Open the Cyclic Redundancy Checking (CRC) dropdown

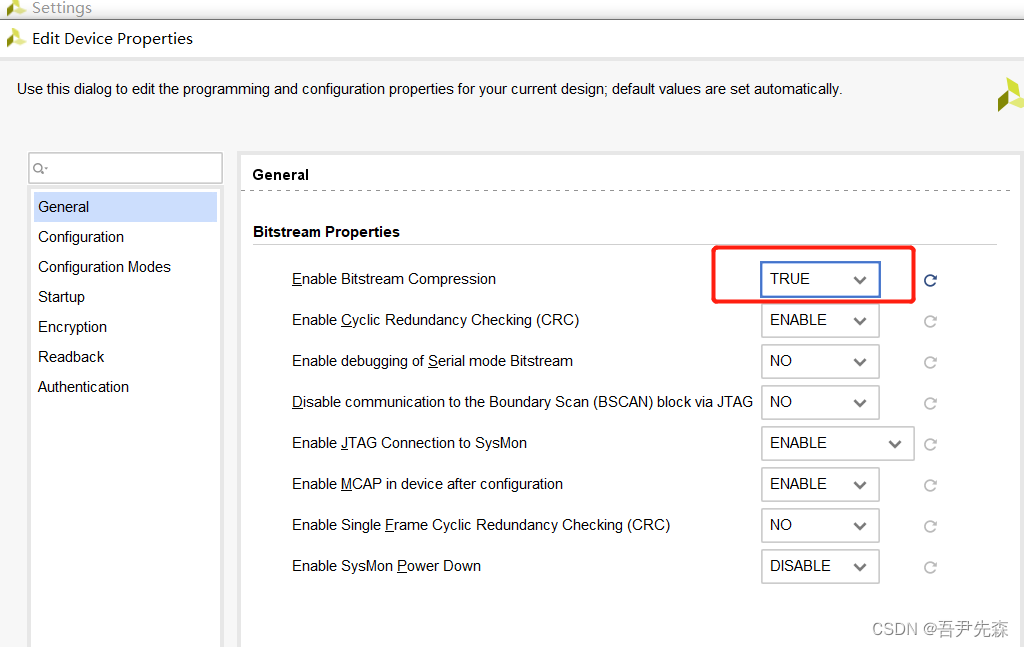(820, 321)
